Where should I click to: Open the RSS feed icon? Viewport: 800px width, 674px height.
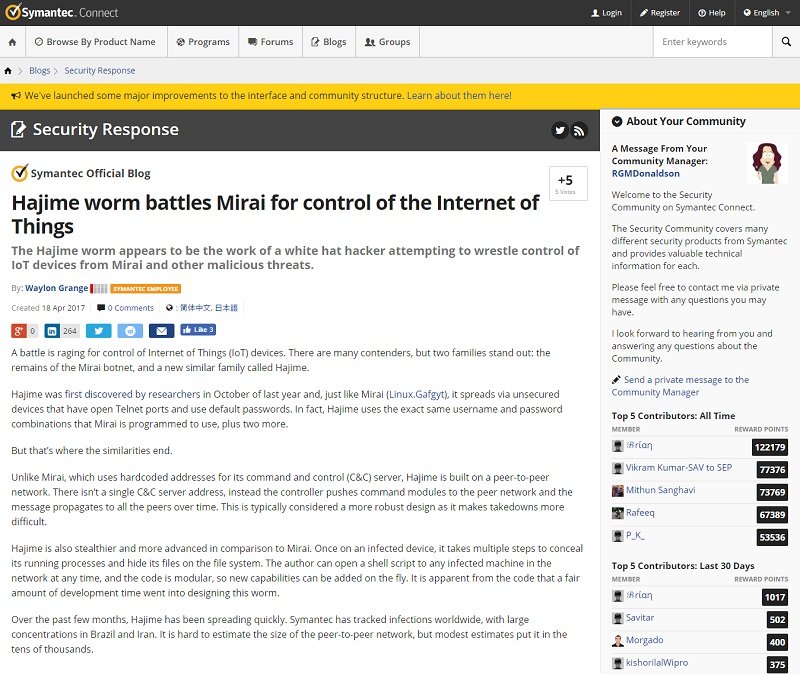[579, 131]
